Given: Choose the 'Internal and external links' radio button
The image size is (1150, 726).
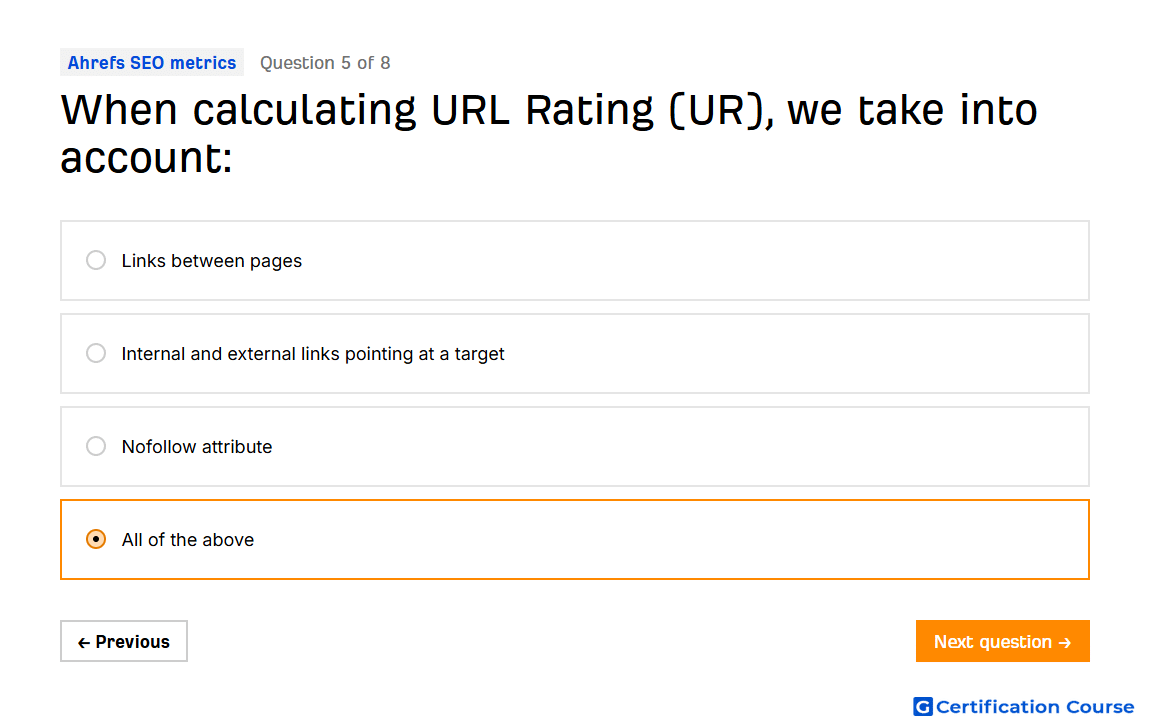Looking at the screenshot, I should click(x=96, y=354).
